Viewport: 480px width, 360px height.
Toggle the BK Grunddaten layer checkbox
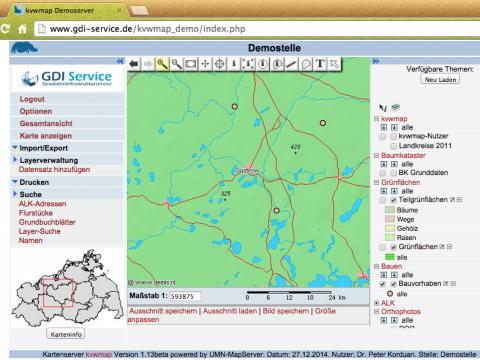click(x=393, y=173)
